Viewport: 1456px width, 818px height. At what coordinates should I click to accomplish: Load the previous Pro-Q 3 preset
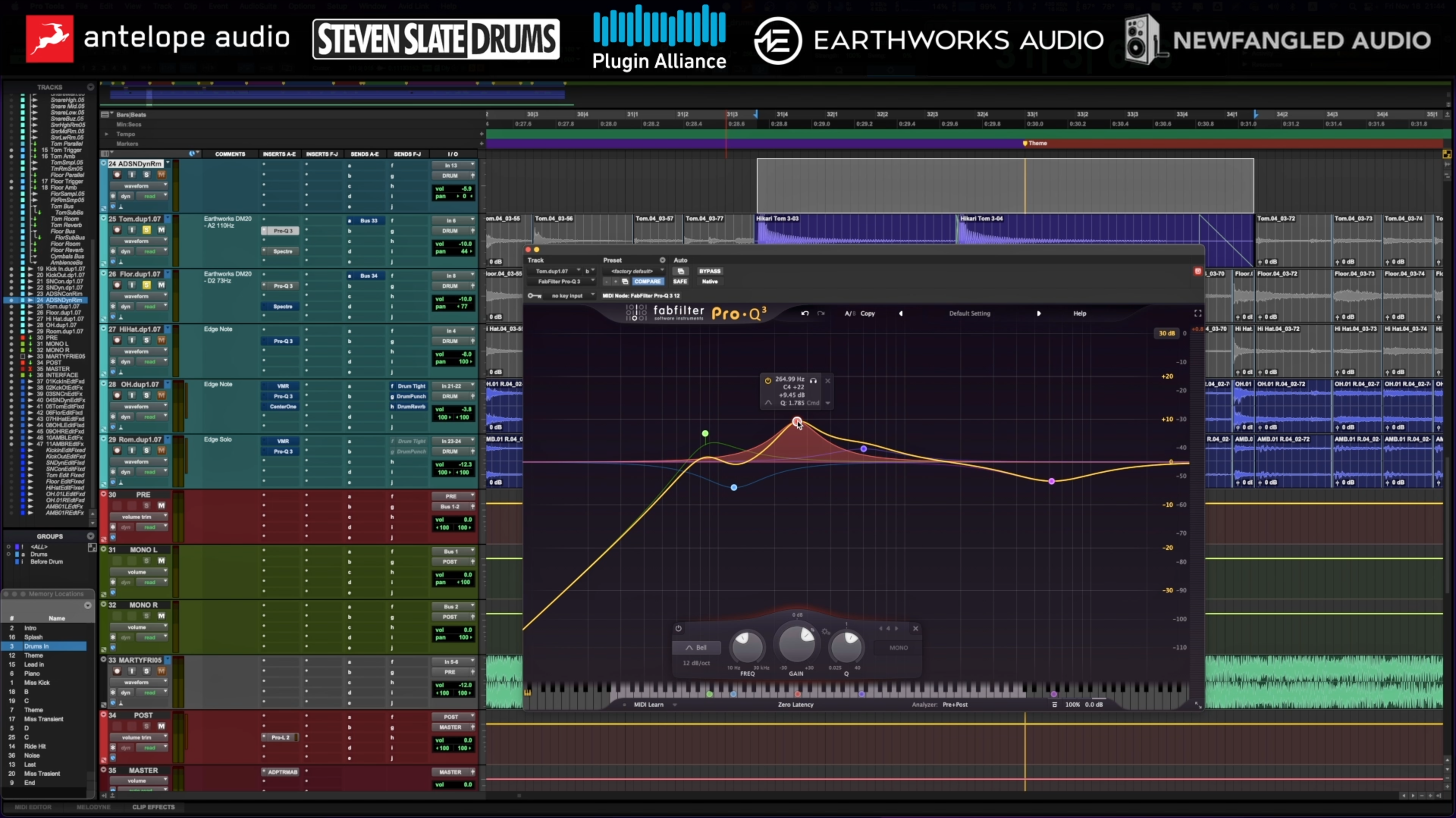point(901,313)
